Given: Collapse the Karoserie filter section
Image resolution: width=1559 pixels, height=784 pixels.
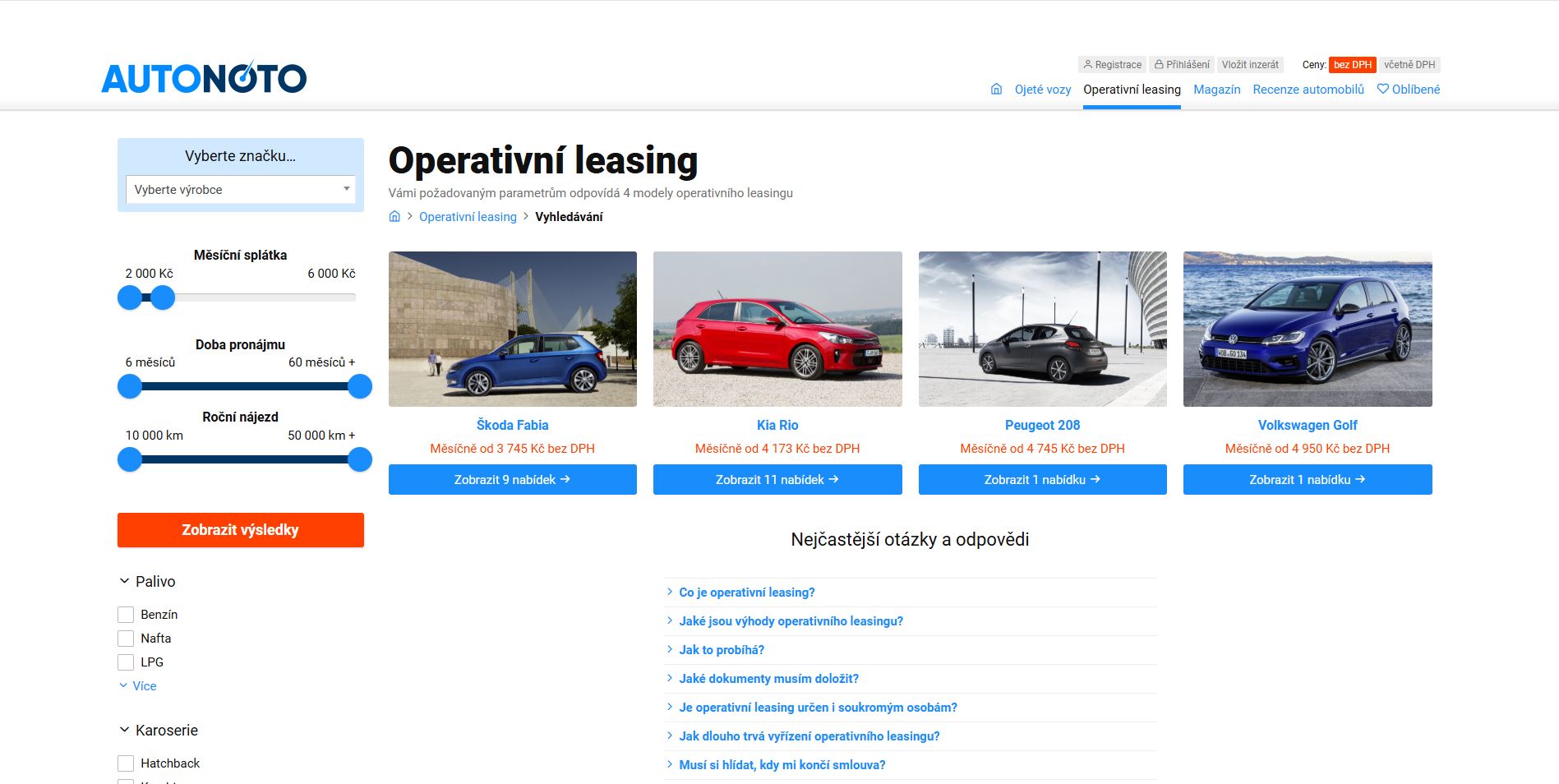Looking at the screenshot, I should click(159, 730).
